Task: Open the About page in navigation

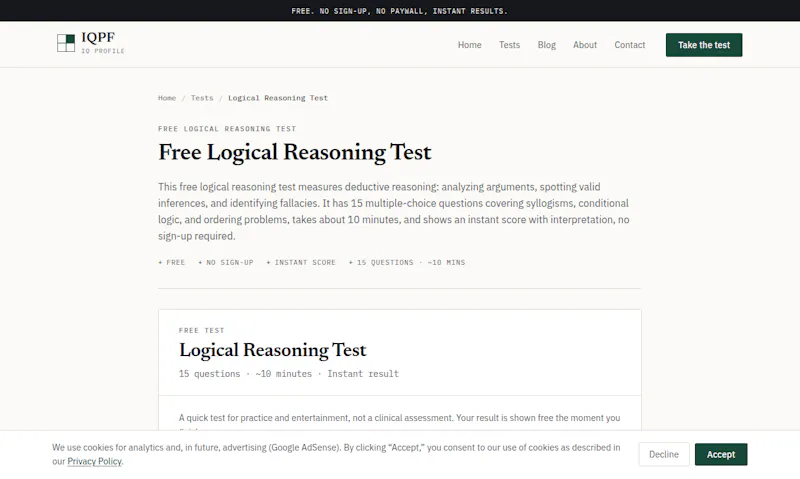Action: pyautogui.click(x=585, y=45)
